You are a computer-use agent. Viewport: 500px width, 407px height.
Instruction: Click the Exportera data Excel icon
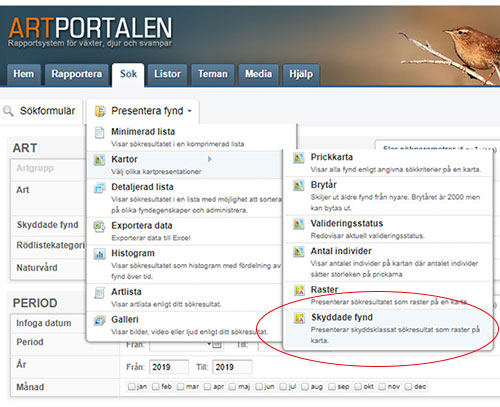coord(99,226)
